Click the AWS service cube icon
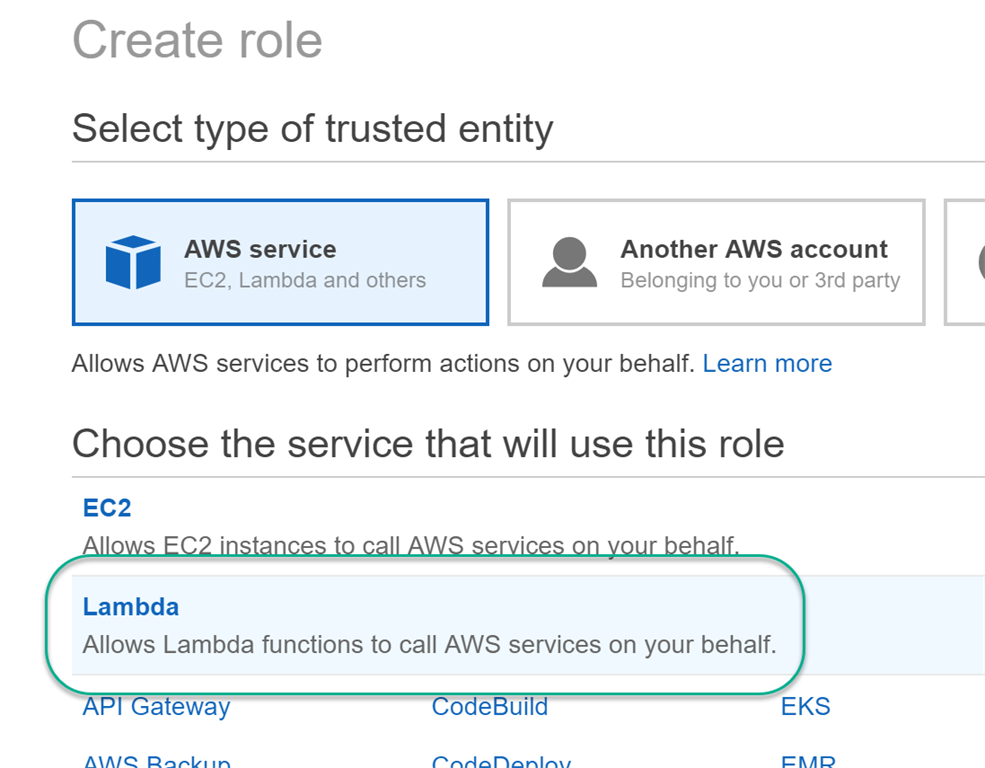The width and height of the screenshot is (985, 768). (131, 262)
